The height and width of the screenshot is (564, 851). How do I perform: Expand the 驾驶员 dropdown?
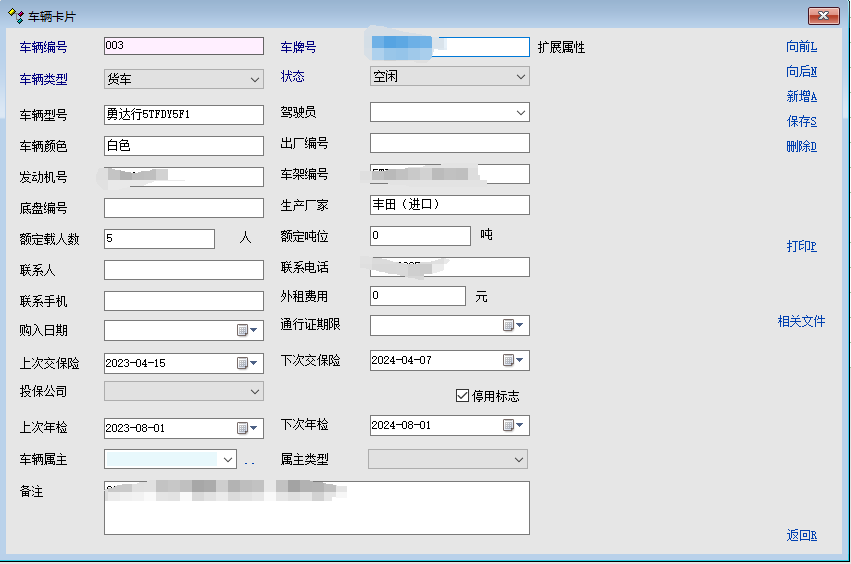tap(521, 113)
